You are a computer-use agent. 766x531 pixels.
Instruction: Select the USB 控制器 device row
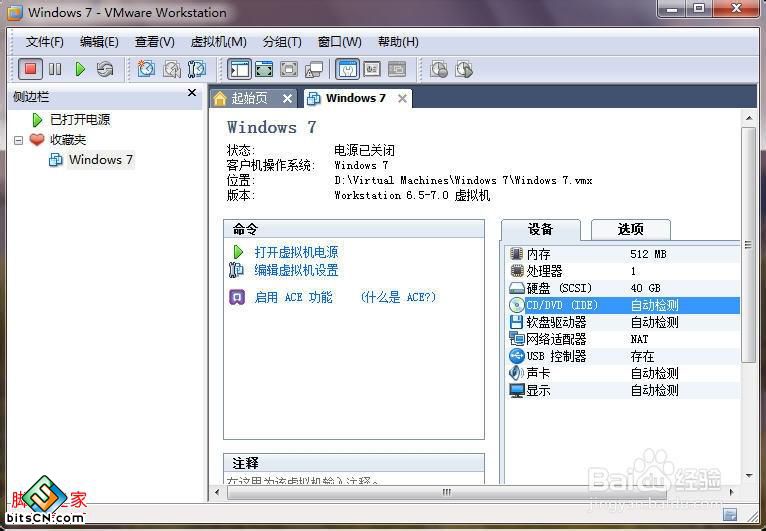click(623, 356)
